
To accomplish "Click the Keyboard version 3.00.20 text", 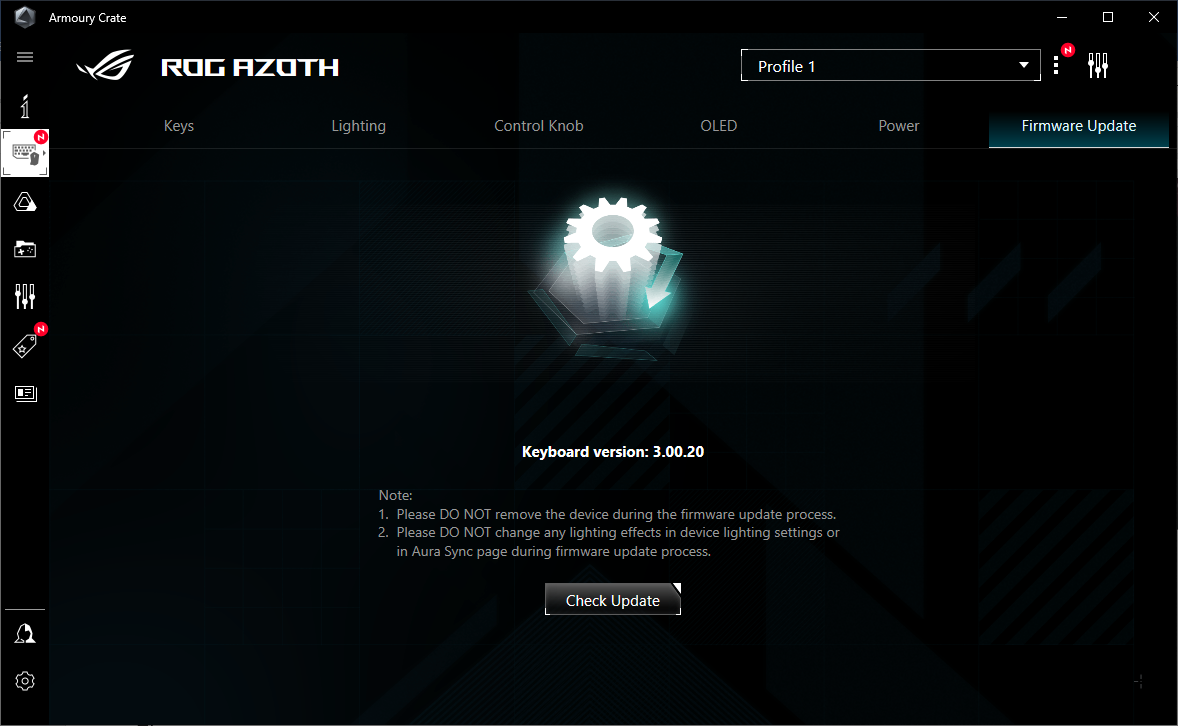I will pyautogui.click(x=613, y=452).
